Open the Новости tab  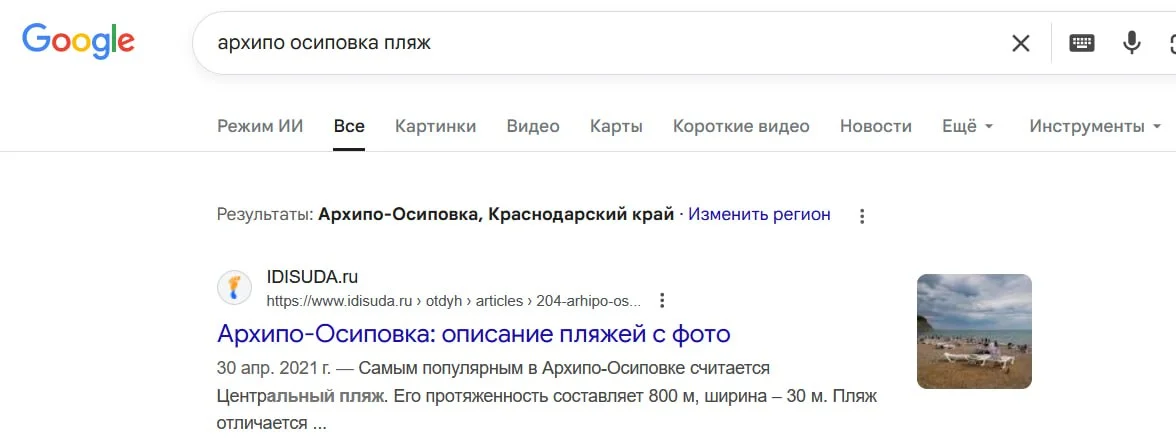[x=876, y=126]
